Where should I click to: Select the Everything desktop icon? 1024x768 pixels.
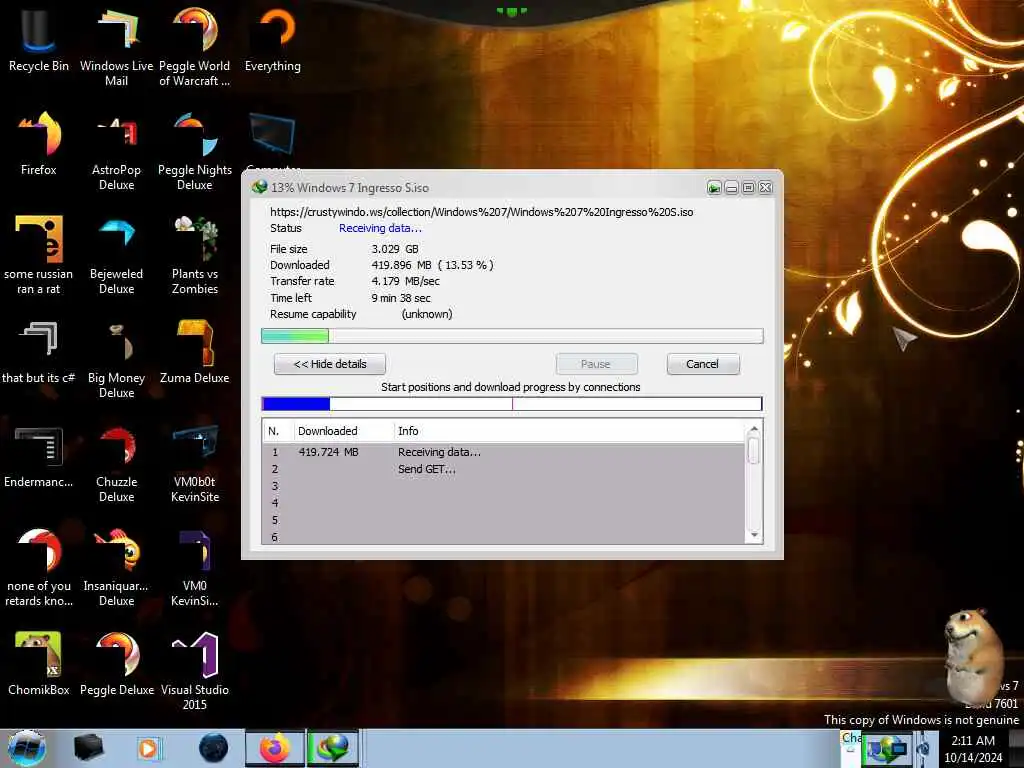point(273,39)
